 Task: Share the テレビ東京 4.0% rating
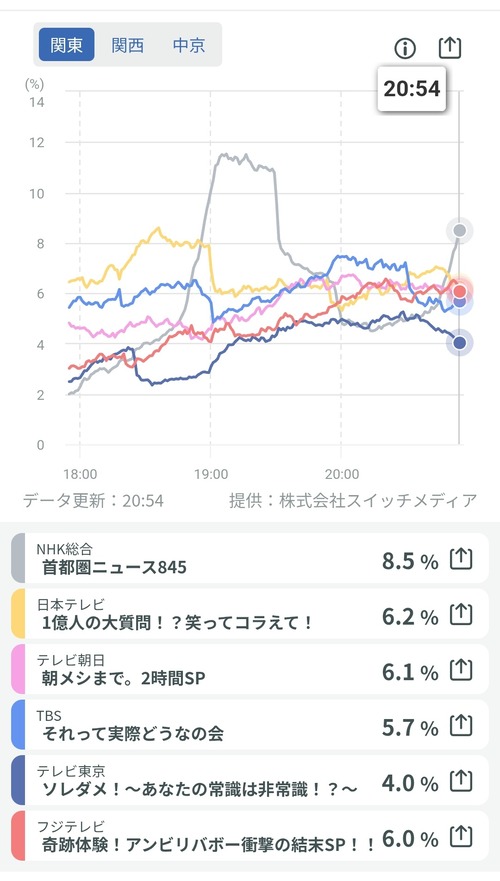click(461, 782)
